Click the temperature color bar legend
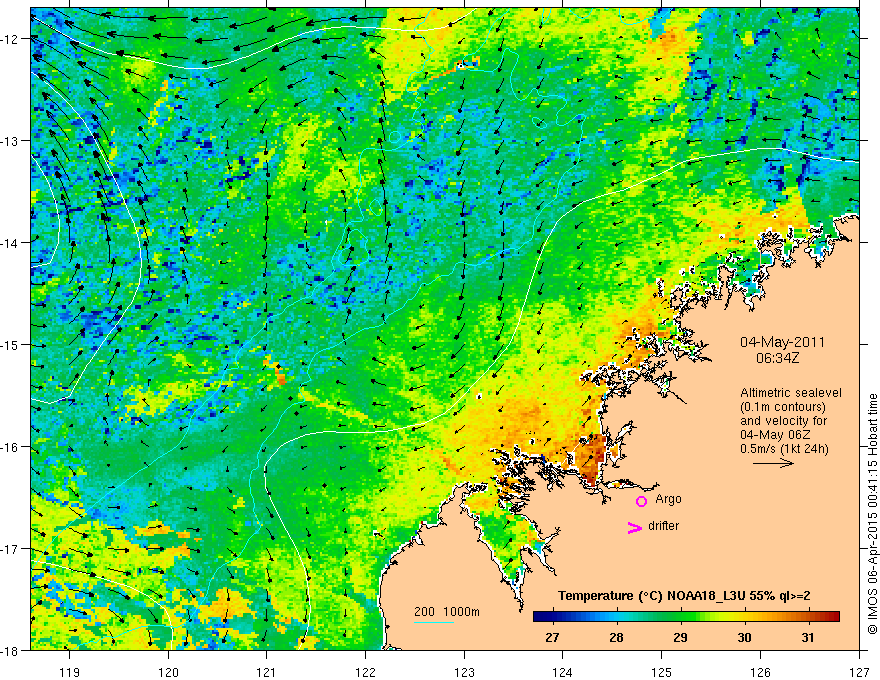Viewport: 880px width, 680px height. point(686,617)
